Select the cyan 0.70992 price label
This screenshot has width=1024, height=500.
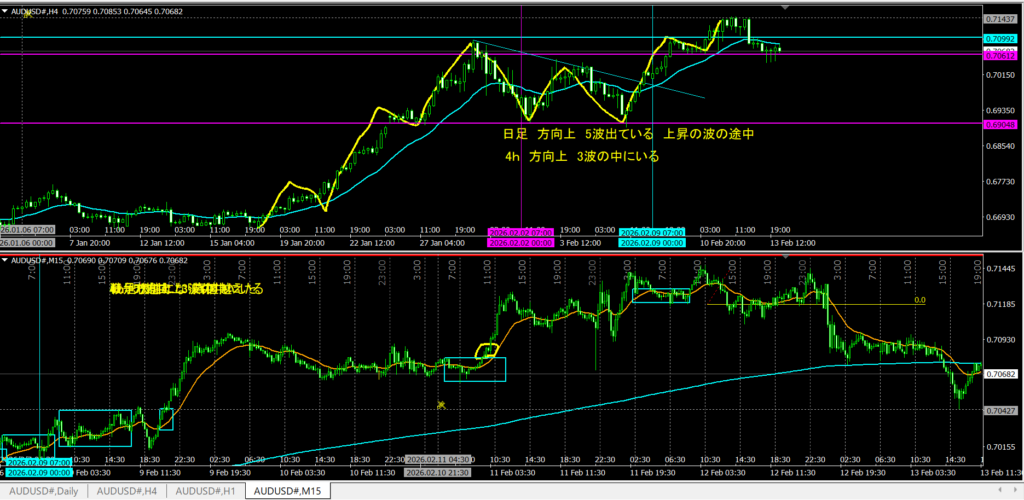pyautogui.click(x=1001, y=38)
